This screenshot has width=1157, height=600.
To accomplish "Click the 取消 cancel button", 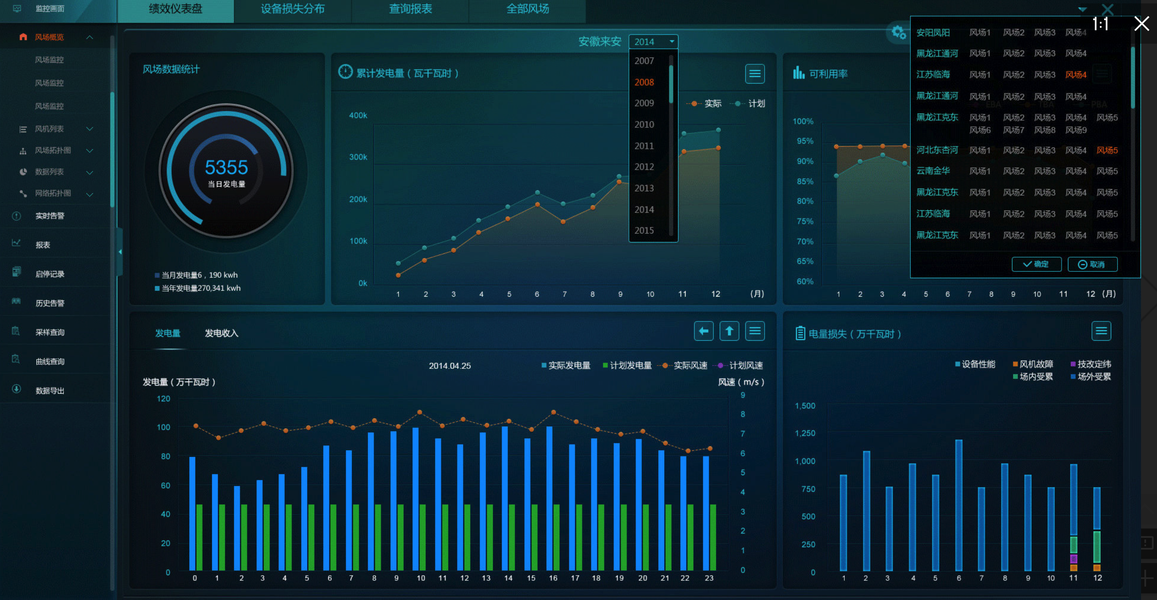I will 1092,264.
